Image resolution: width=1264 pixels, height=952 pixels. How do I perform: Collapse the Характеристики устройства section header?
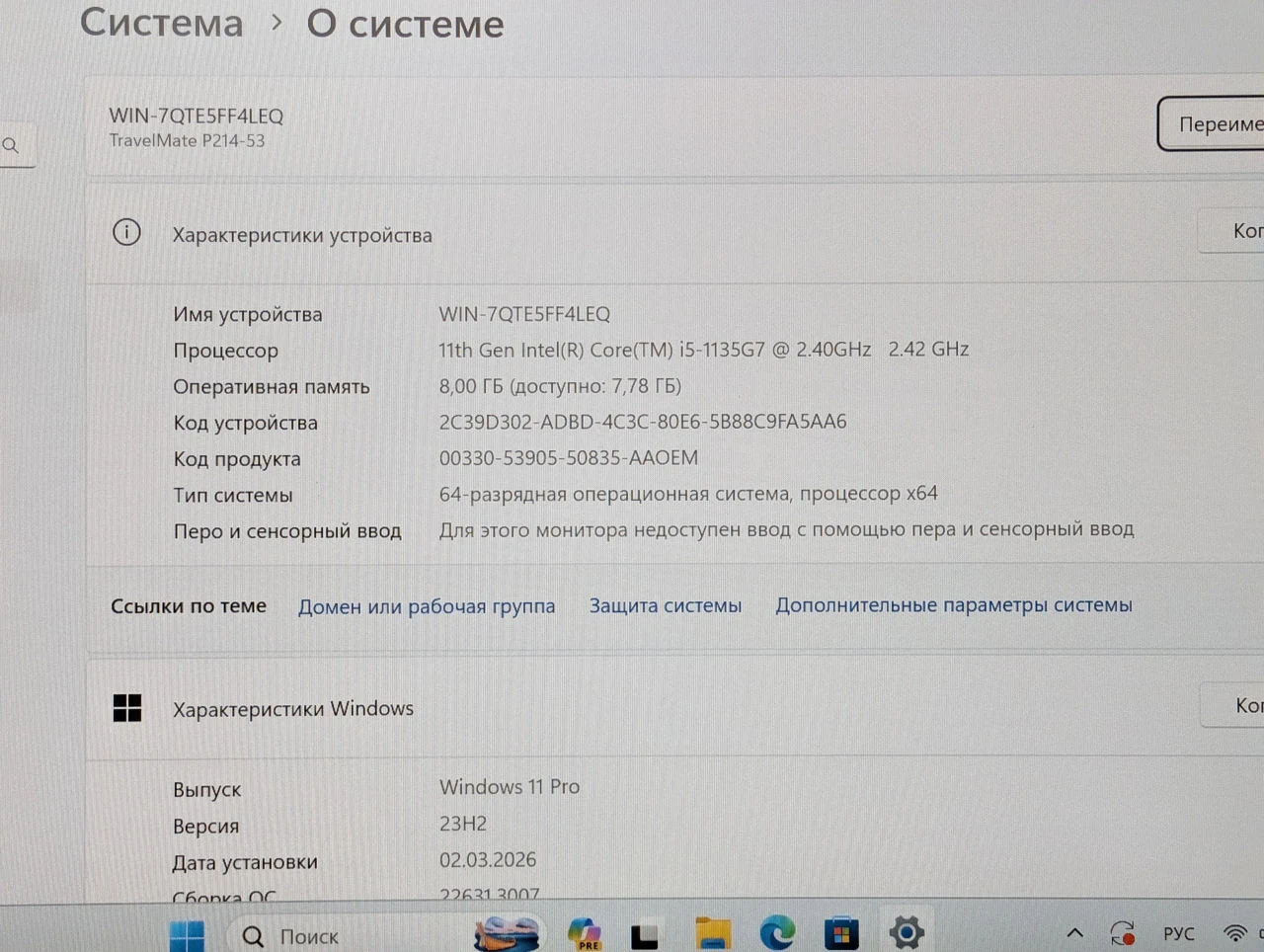[675, 233]
